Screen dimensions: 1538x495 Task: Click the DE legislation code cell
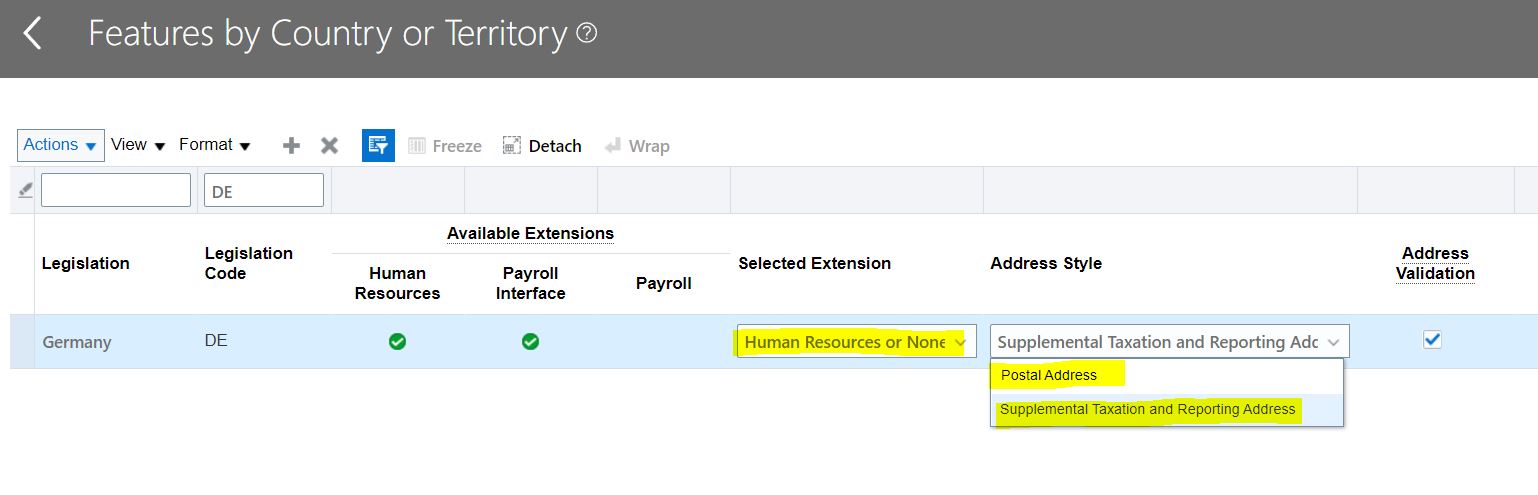(x=216, y=341)
